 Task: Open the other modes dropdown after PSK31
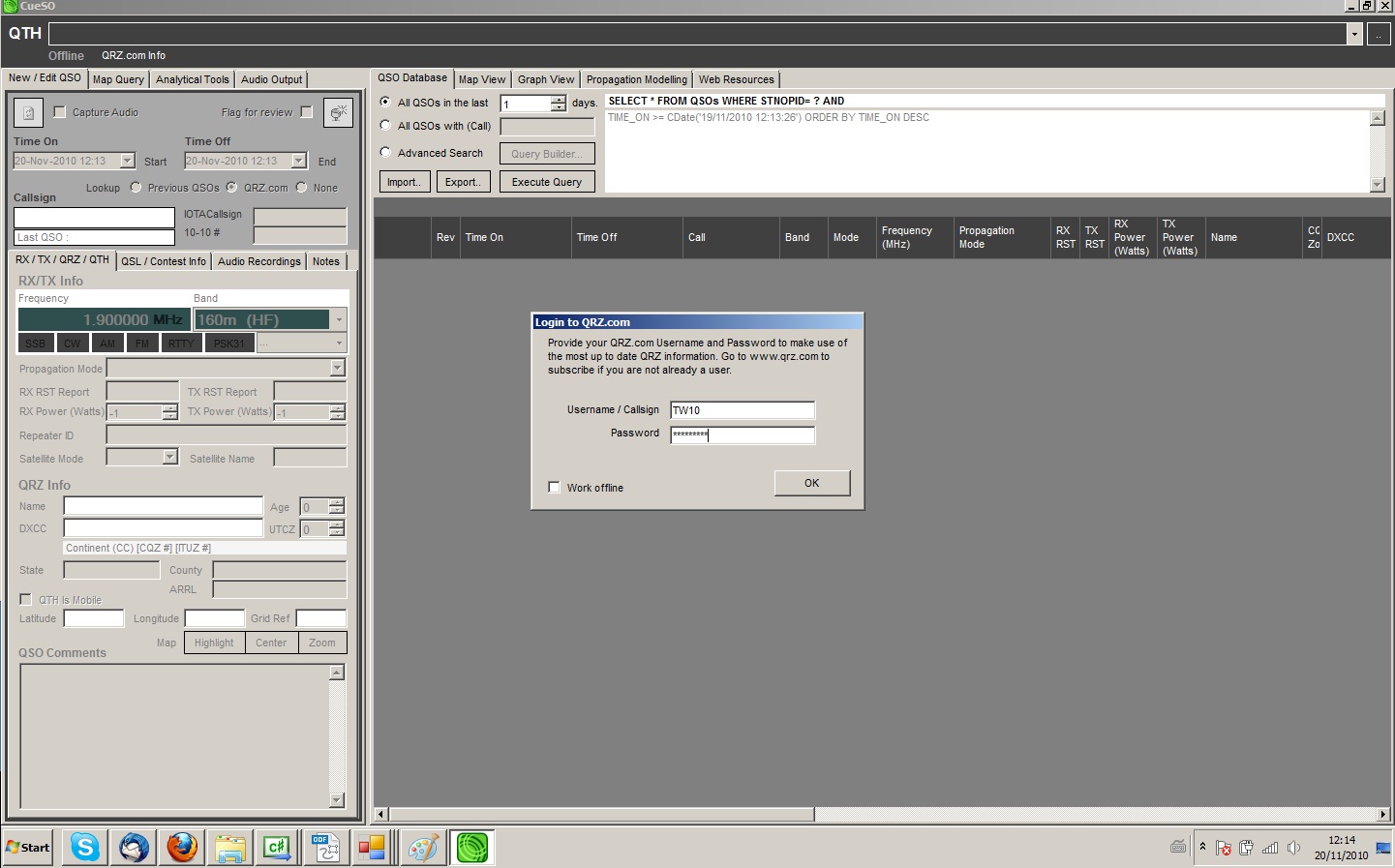coord(339,343)
